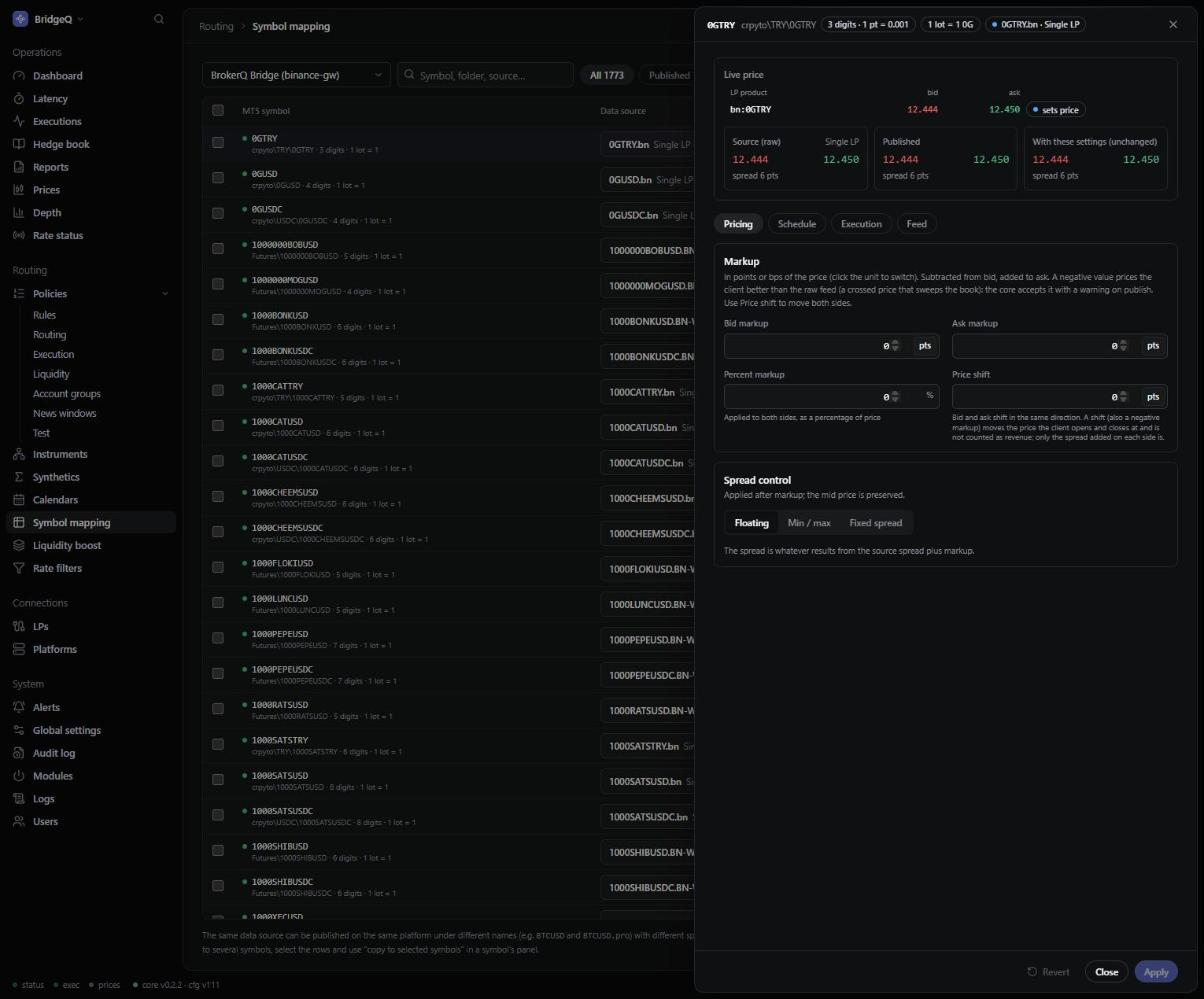Select the Fixed spread mode

876,523
